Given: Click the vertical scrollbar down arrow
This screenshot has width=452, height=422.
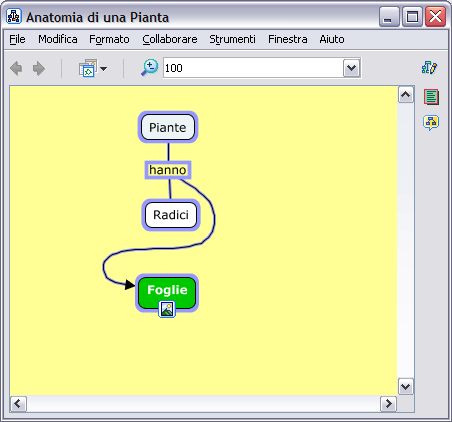Looking at the screenshot, I should click(x=406, y=387).
